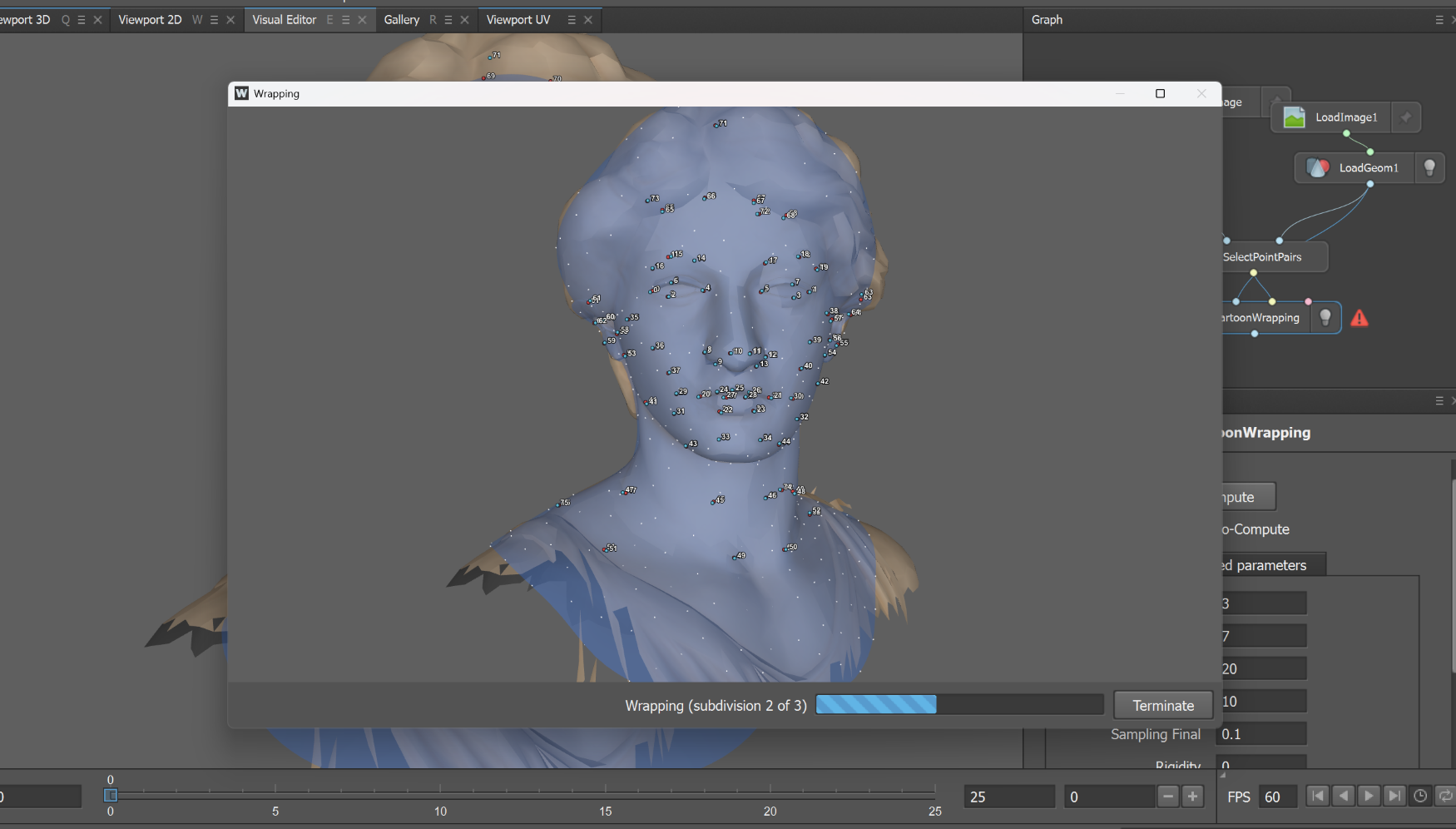Viewport: 1456px width, 829px height.
Task: Click the realtime clock icon in timeline
Action: (x=1420, y=796)
